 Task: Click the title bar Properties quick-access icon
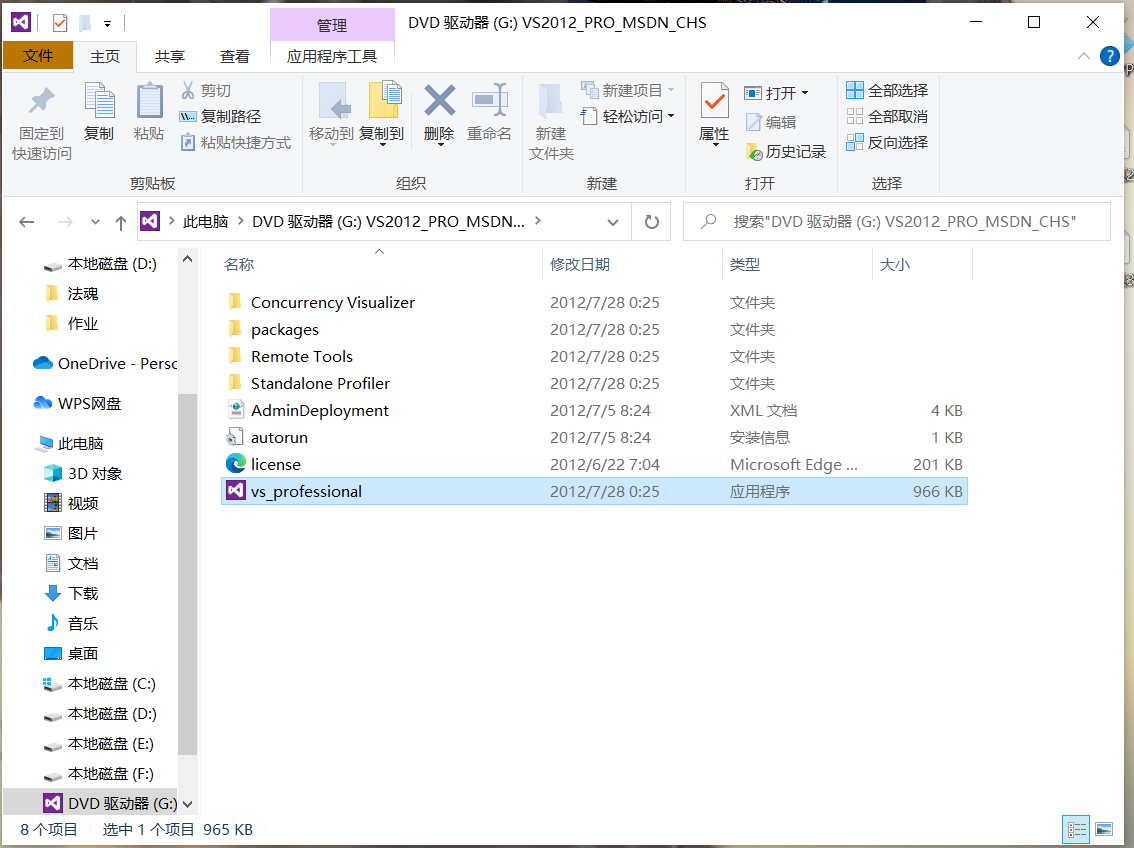[60, 23]
